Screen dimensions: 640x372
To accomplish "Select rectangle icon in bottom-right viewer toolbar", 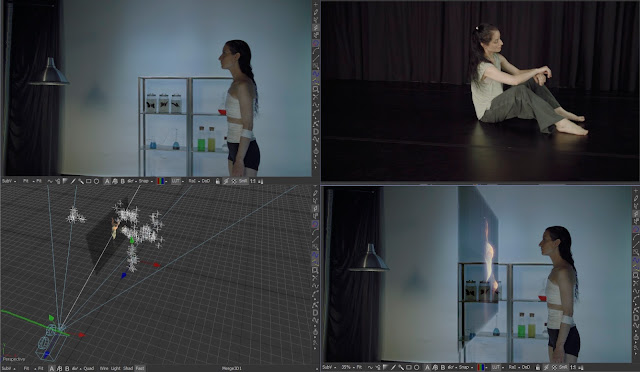I will pyautogui.click(x=409, y=368).
